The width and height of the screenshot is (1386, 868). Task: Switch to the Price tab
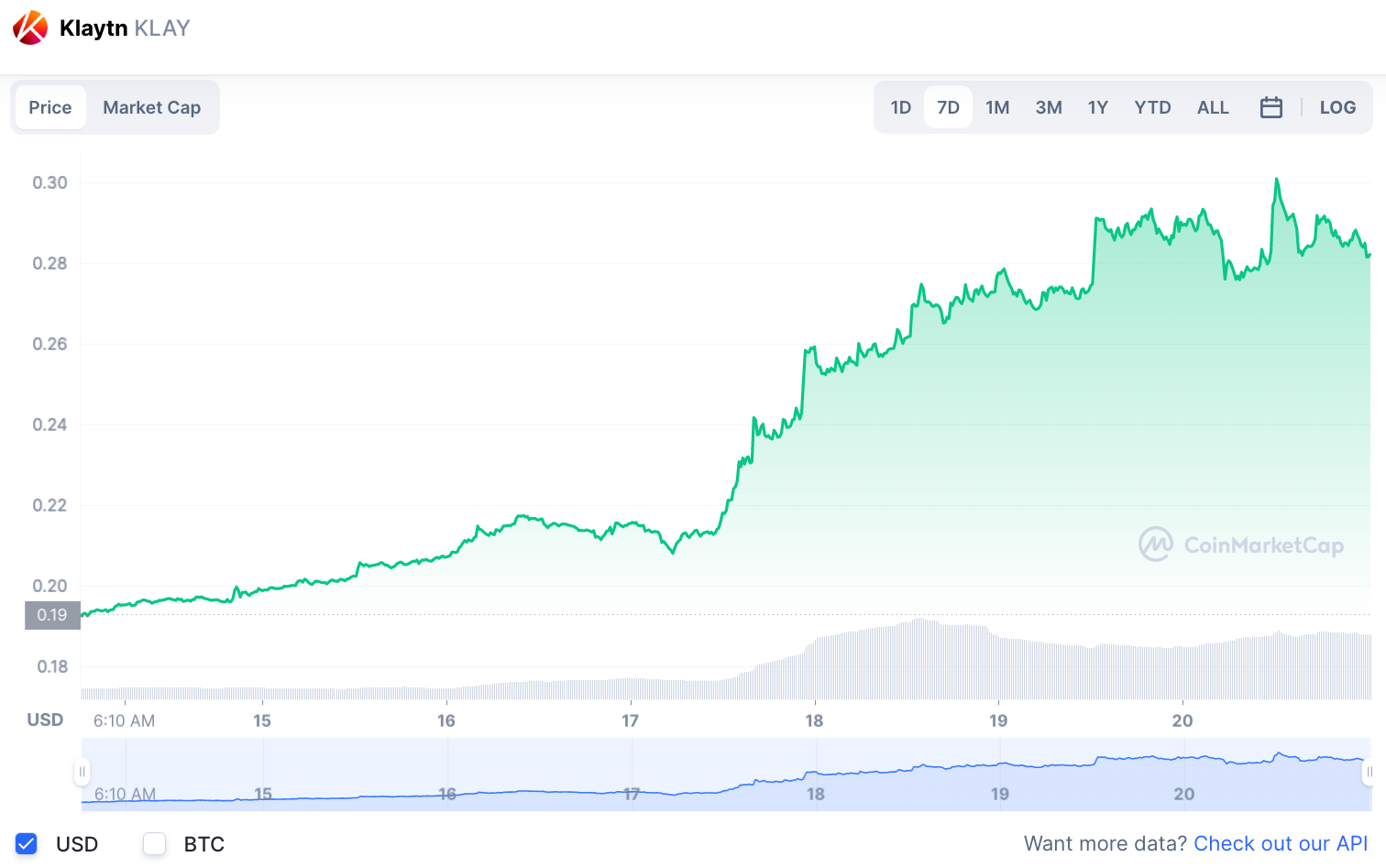[50, 107]
